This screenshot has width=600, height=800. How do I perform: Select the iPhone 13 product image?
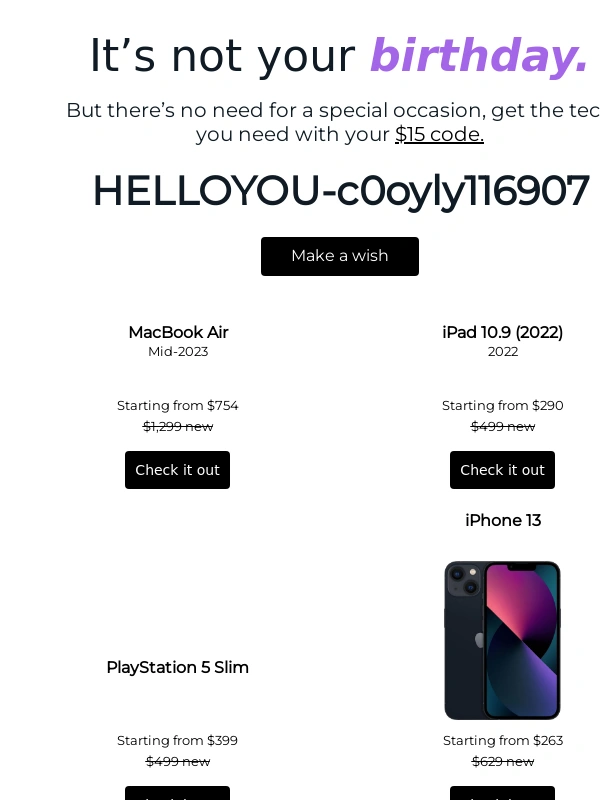click(503, 640)
